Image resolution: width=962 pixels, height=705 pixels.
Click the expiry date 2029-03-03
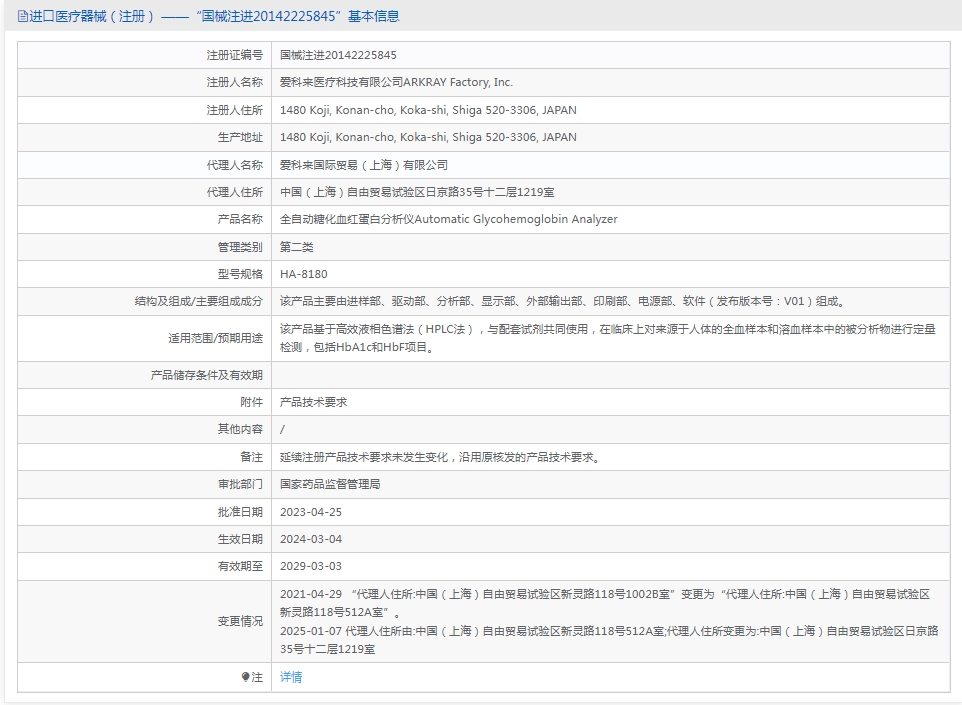click(x=311, y=566)
